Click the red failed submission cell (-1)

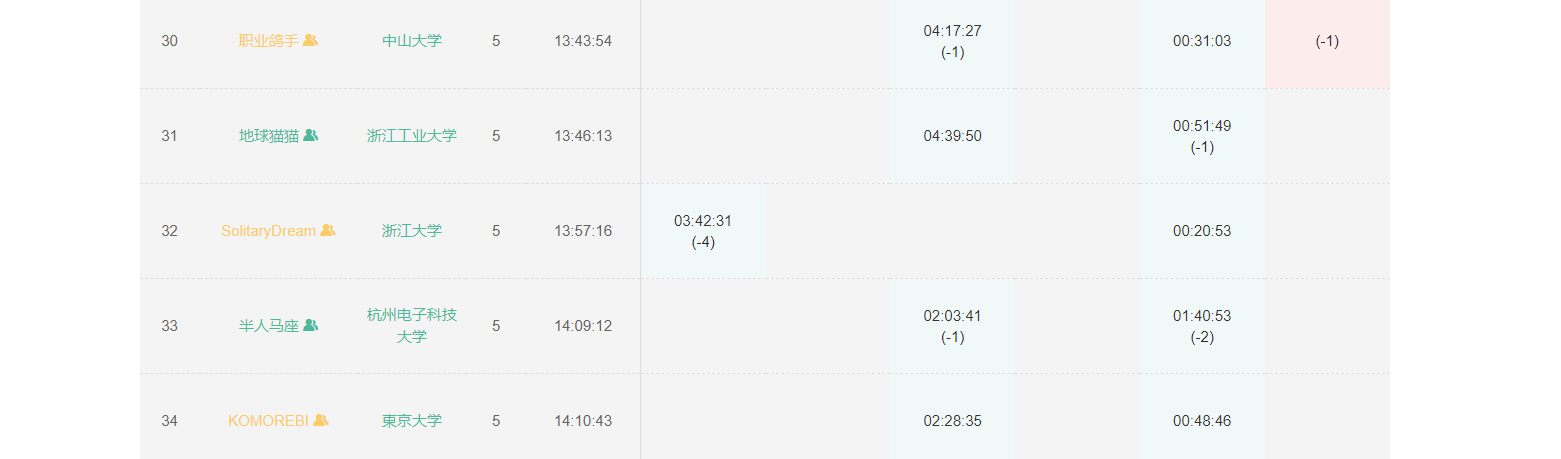[1327, 41]
